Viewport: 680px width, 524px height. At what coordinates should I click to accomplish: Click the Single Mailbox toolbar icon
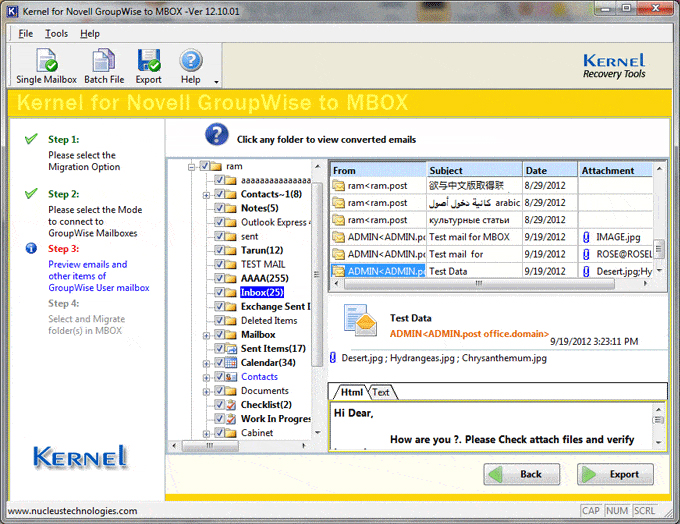[x=46, y=60]
